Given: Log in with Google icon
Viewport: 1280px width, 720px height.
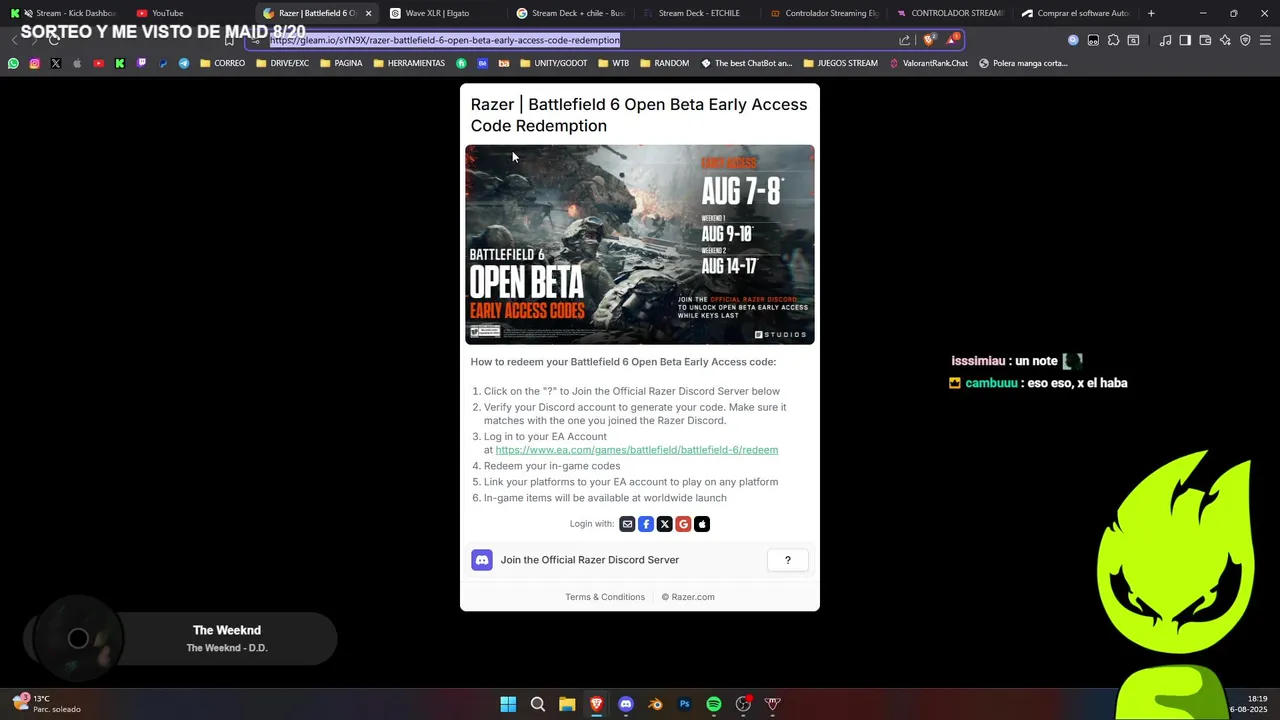Looking at the screenshot, I should [683, 524].
